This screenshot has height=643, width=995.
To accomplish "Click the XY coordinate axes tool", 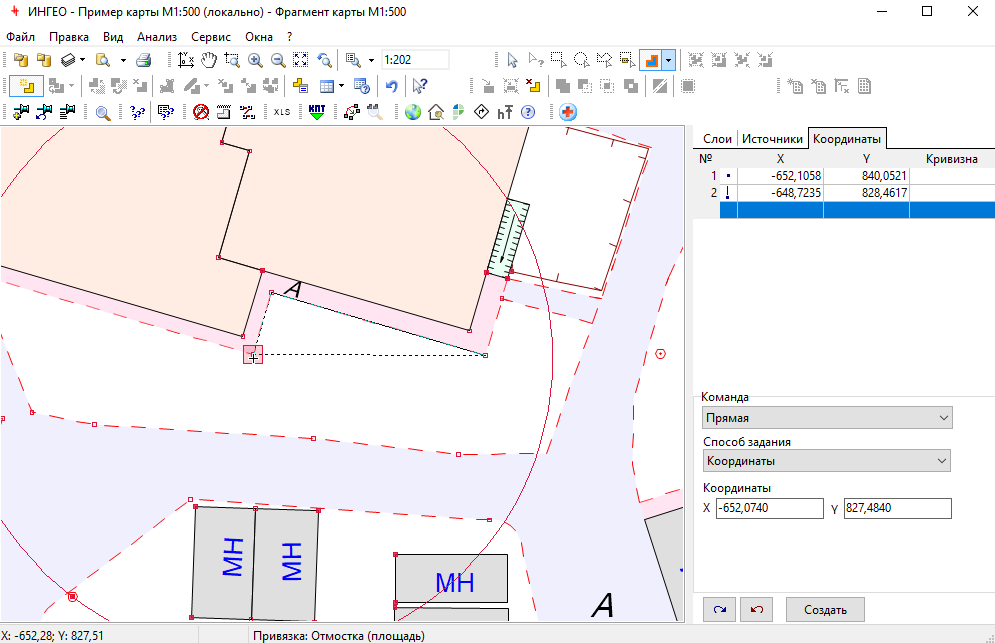I will pyautogui.click(x=186, y=60).
